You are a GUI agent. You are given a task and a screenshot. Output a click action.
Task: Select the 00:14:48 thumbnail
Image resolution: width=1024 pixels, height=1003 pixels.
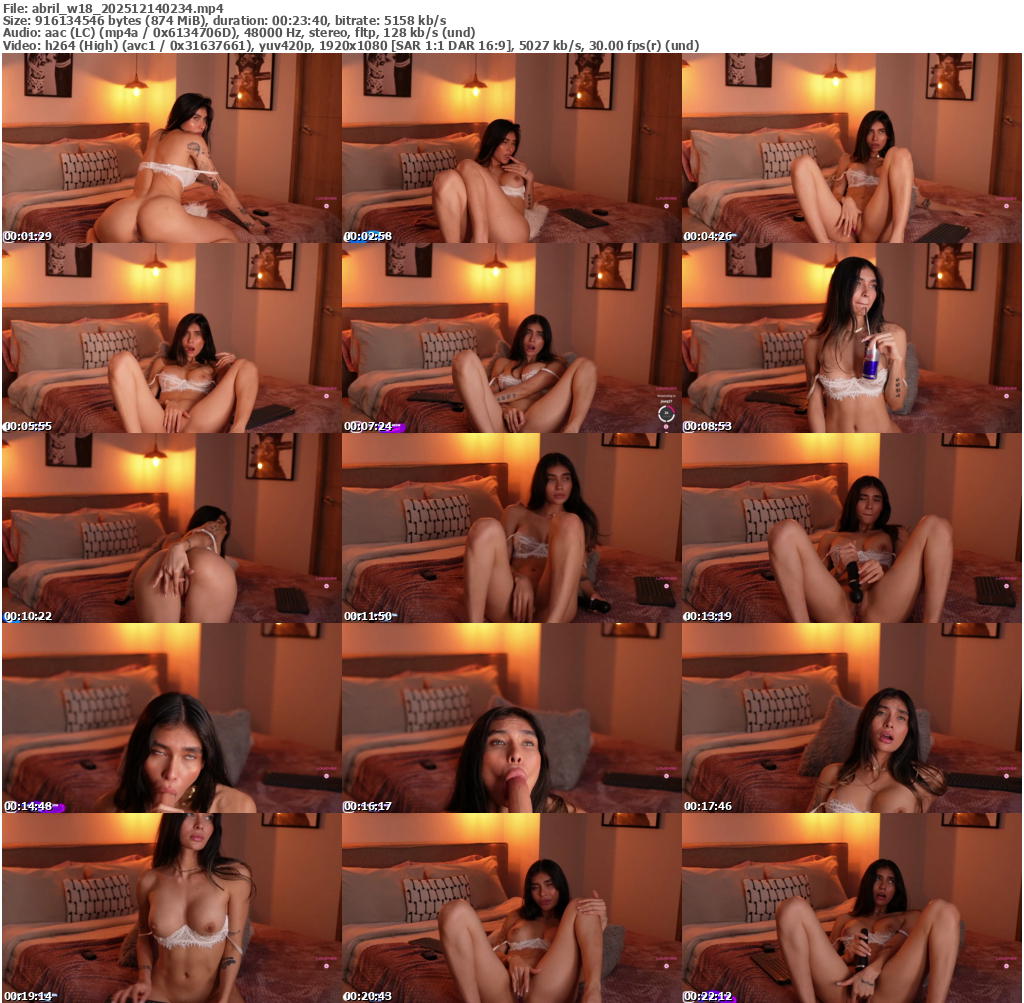click(x=171, y=718)
